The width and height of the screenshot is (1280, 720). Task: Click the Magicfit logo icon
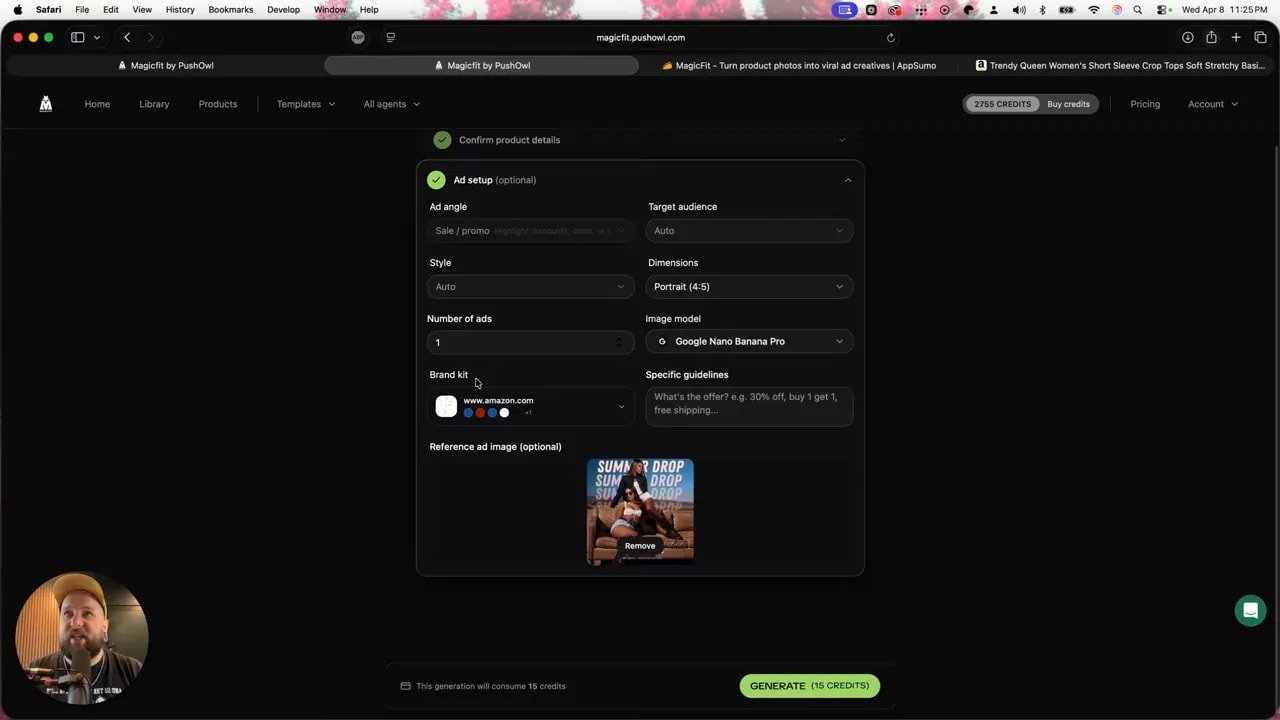click(46, 104)
